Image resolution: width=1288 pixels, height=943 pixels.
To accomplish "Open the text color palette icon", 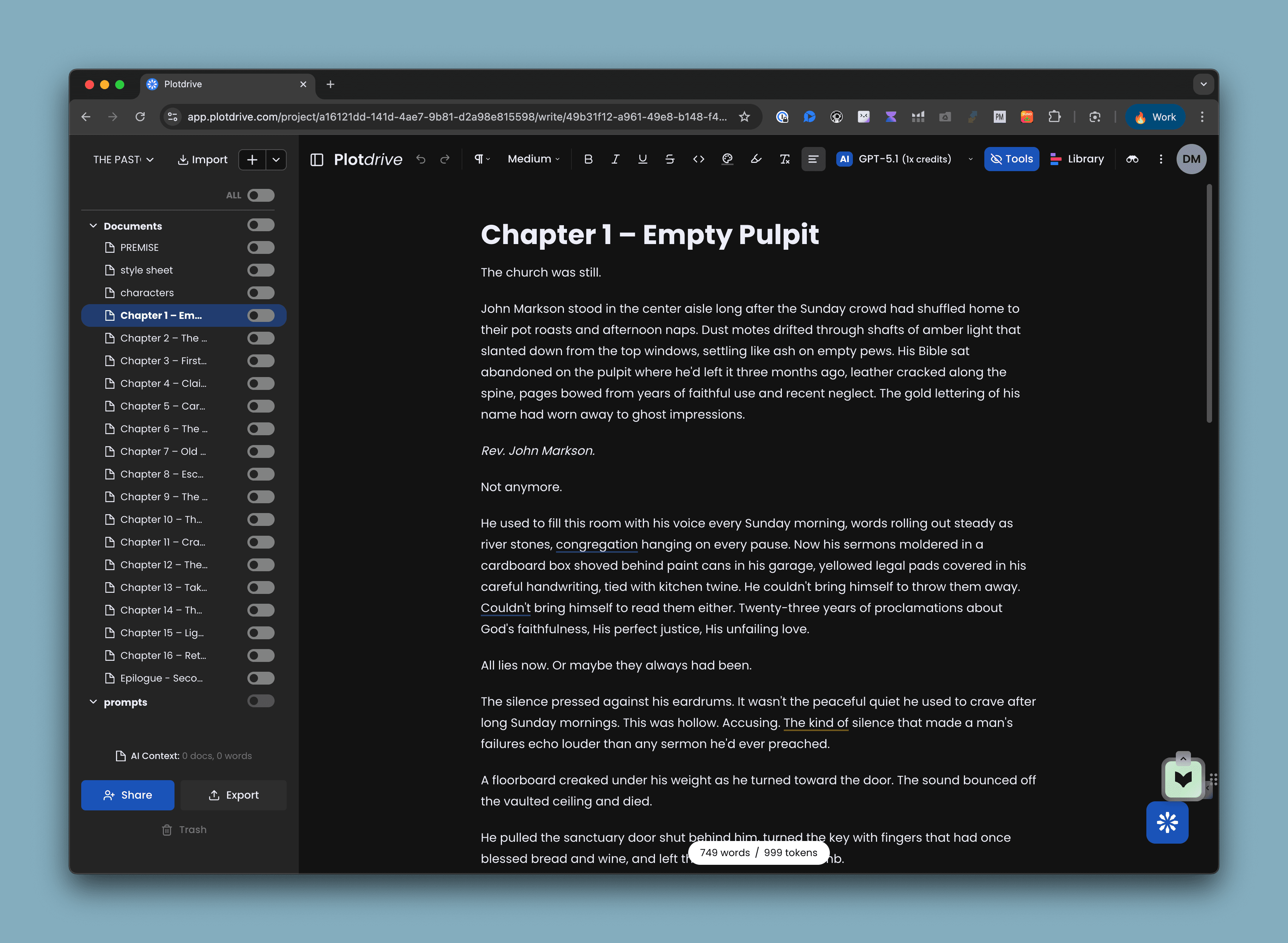I will (727, 159).
